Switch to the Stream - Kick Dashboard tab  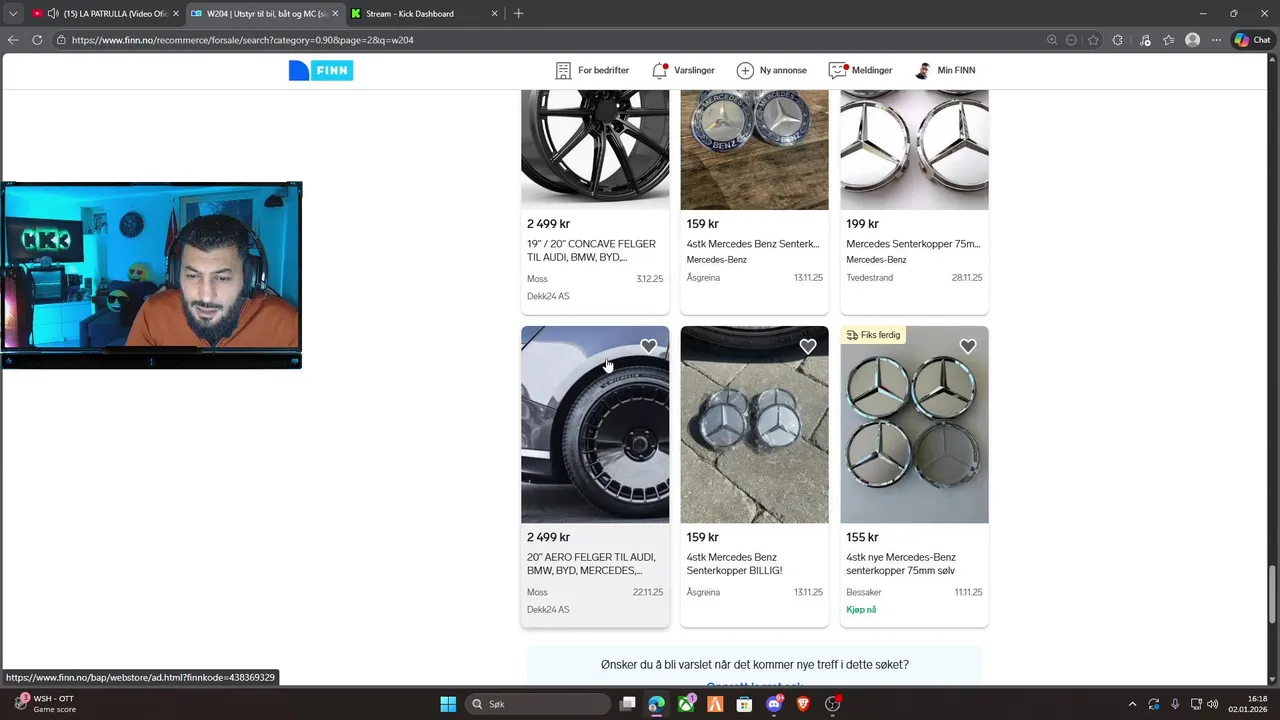tap(424, 14)
